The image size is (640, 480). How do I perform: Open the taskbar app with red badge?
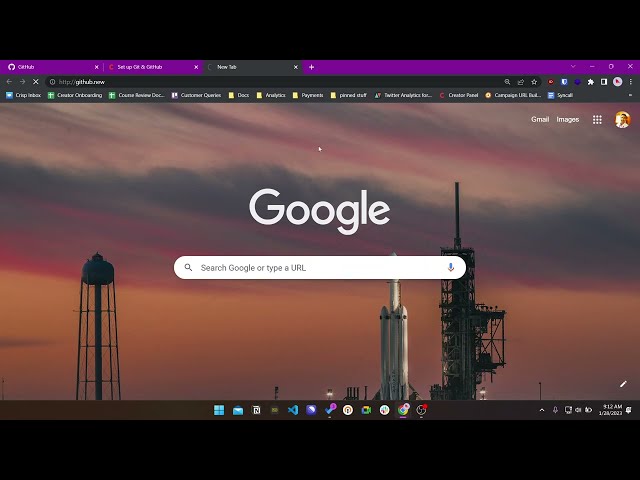422,409
